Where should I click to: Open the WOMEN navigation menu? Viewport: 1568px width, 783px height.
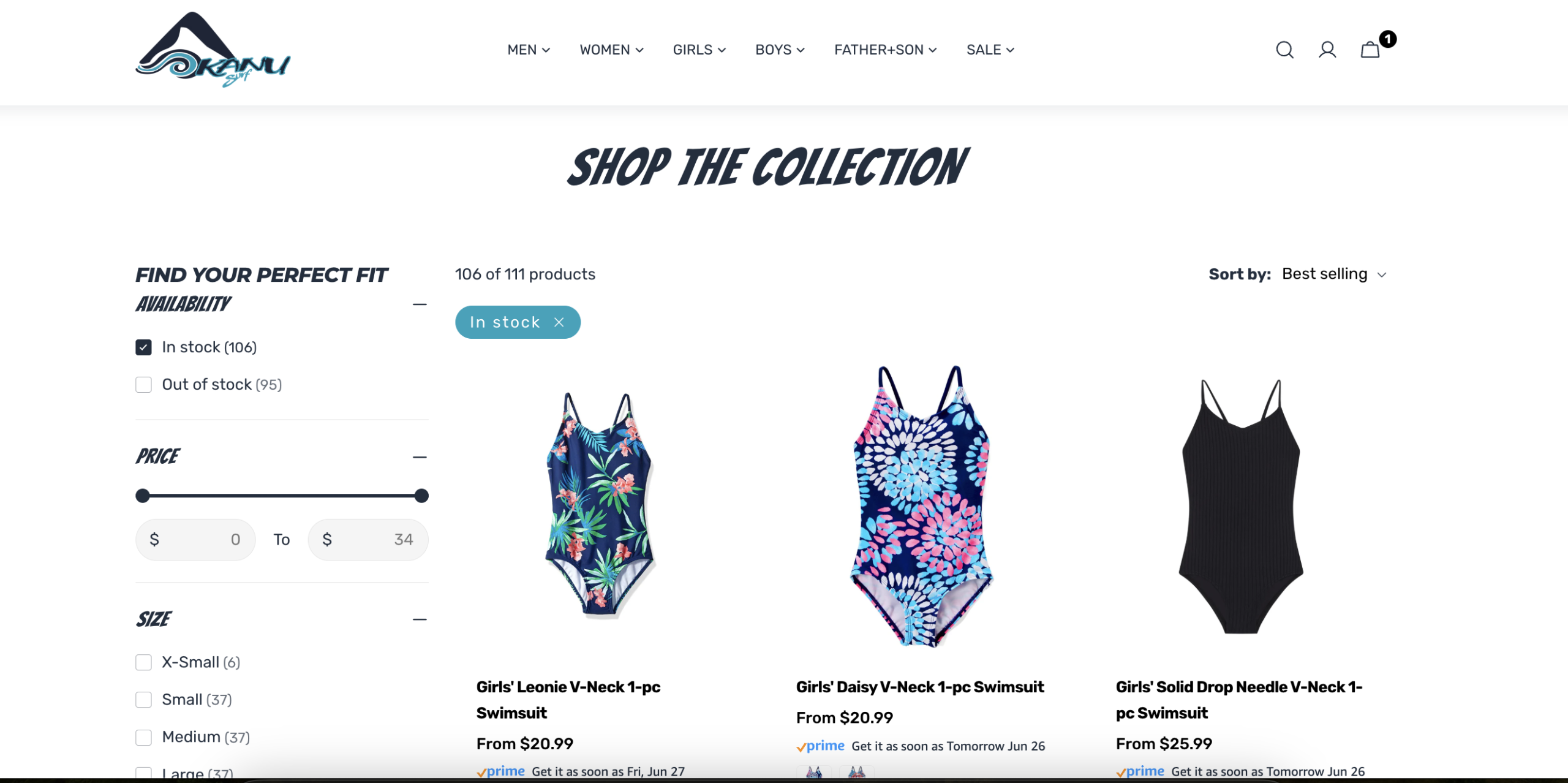pyautogui.click(x=611, y=50)
